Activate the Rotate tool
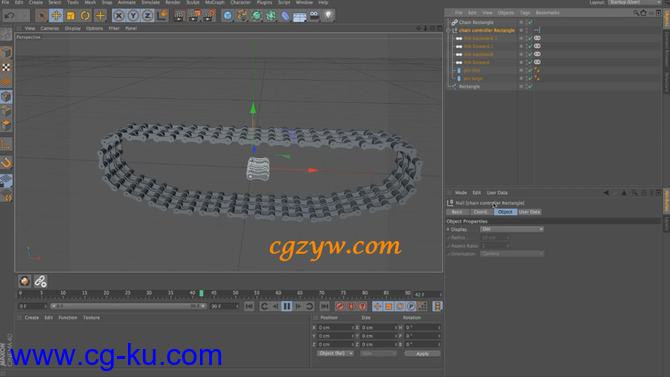 click(x=85, y=16)
